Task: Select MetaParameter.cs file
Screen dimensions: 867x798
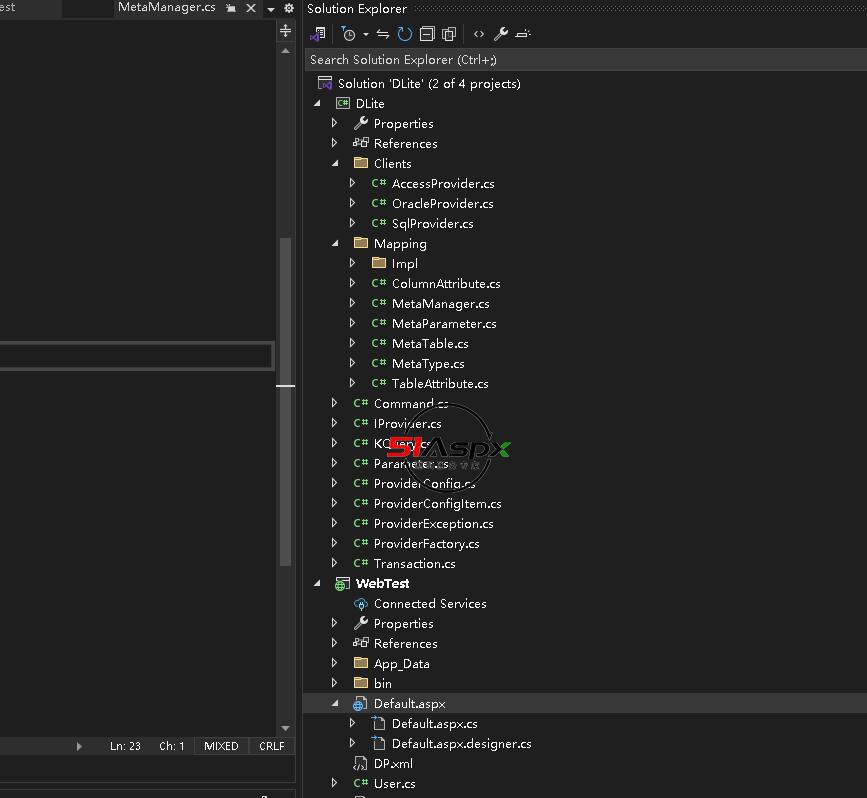Action: click(443, 324)
